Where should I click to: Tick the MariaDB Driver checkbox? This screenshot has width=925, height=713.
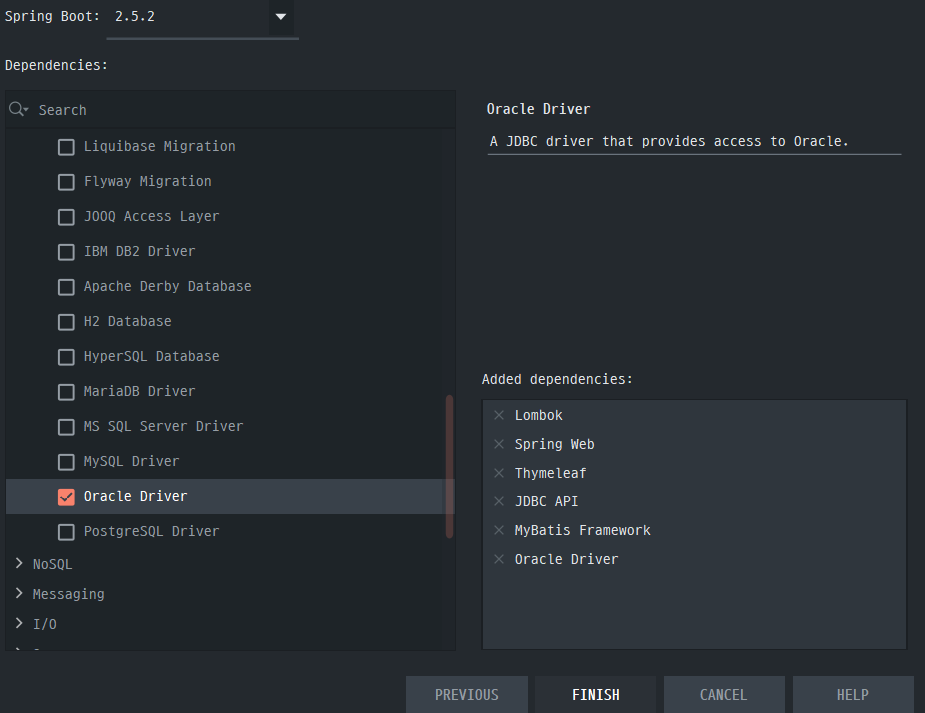pyautogui.click(x=66, y=392)
